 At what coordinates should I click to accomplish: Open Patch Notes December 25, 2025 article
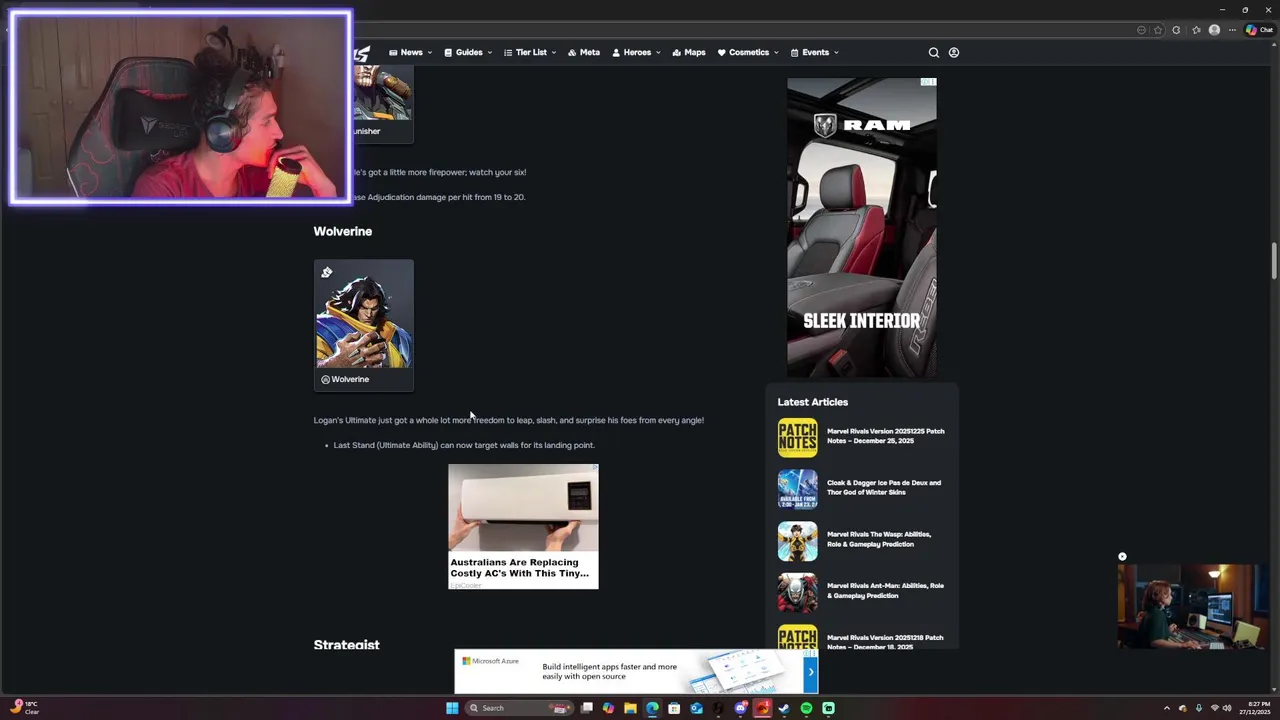tap(885, 436)
